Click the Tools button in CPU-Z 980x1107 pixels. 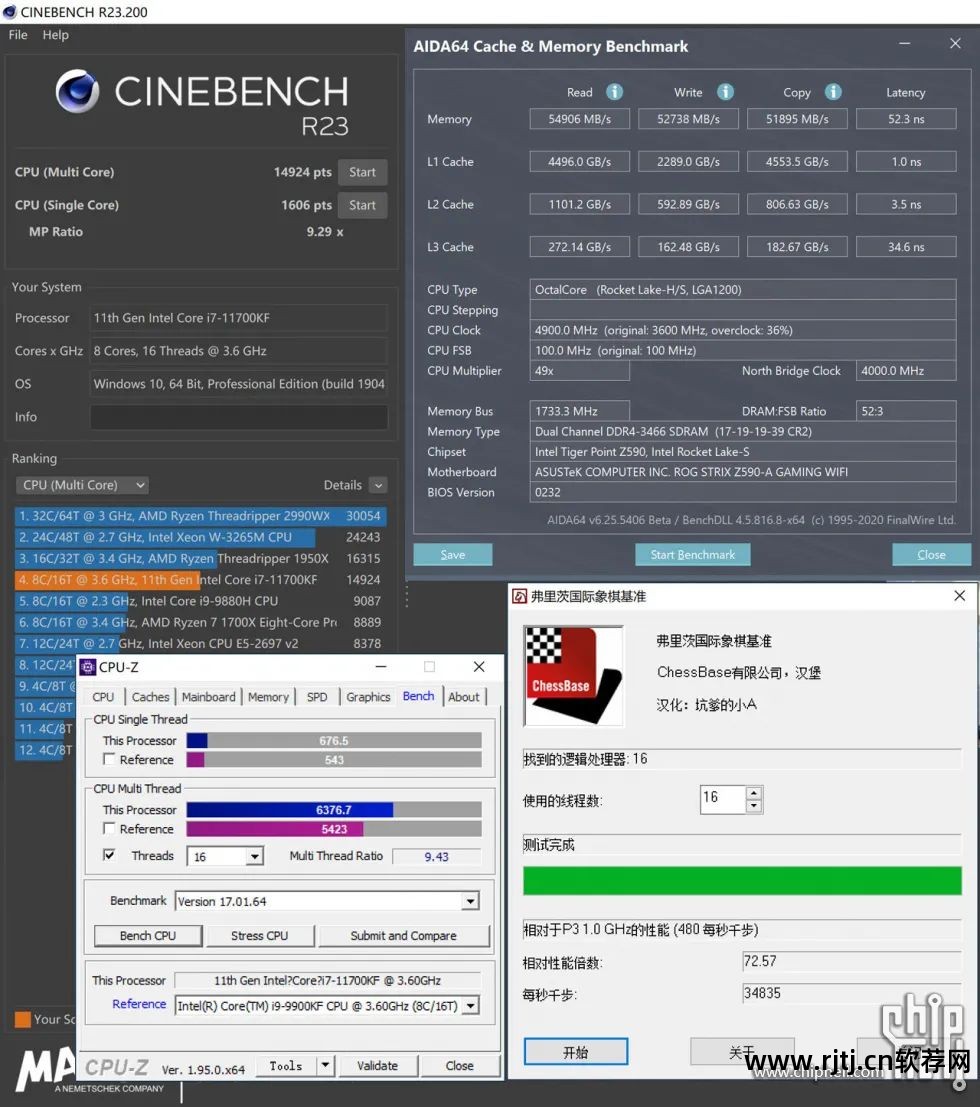point(286,1065)
